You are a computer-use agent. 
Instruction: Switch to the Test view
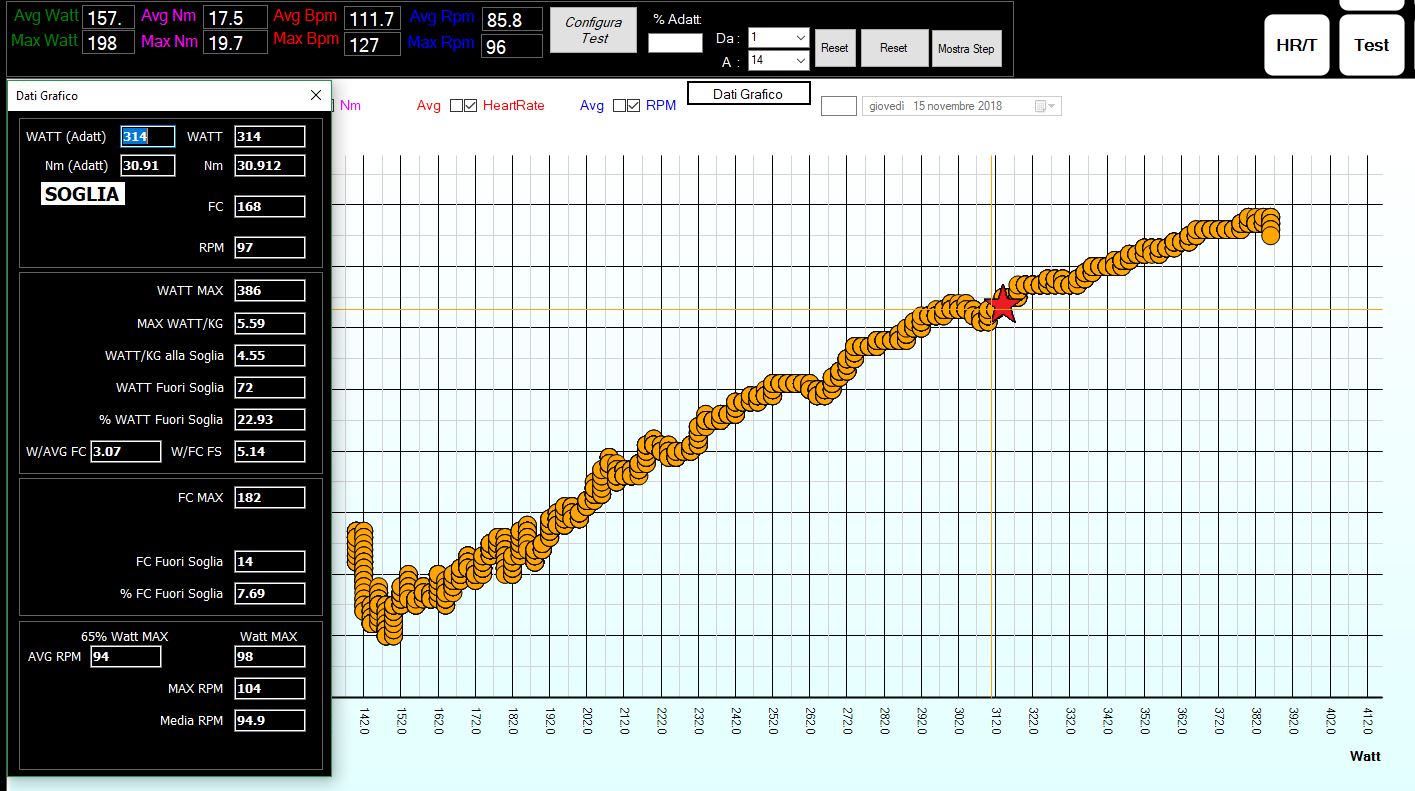(1371, 45)
